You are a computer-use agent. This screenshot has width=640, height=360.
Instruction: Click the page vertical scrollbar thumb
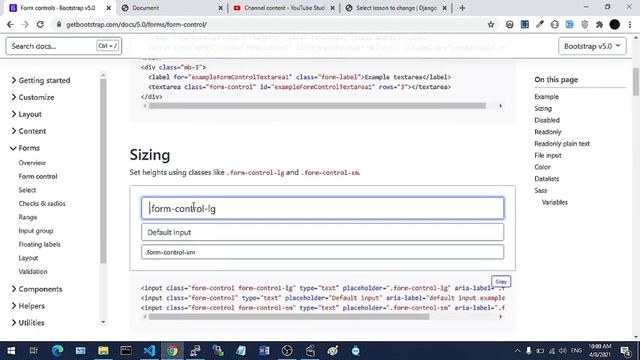636,82
